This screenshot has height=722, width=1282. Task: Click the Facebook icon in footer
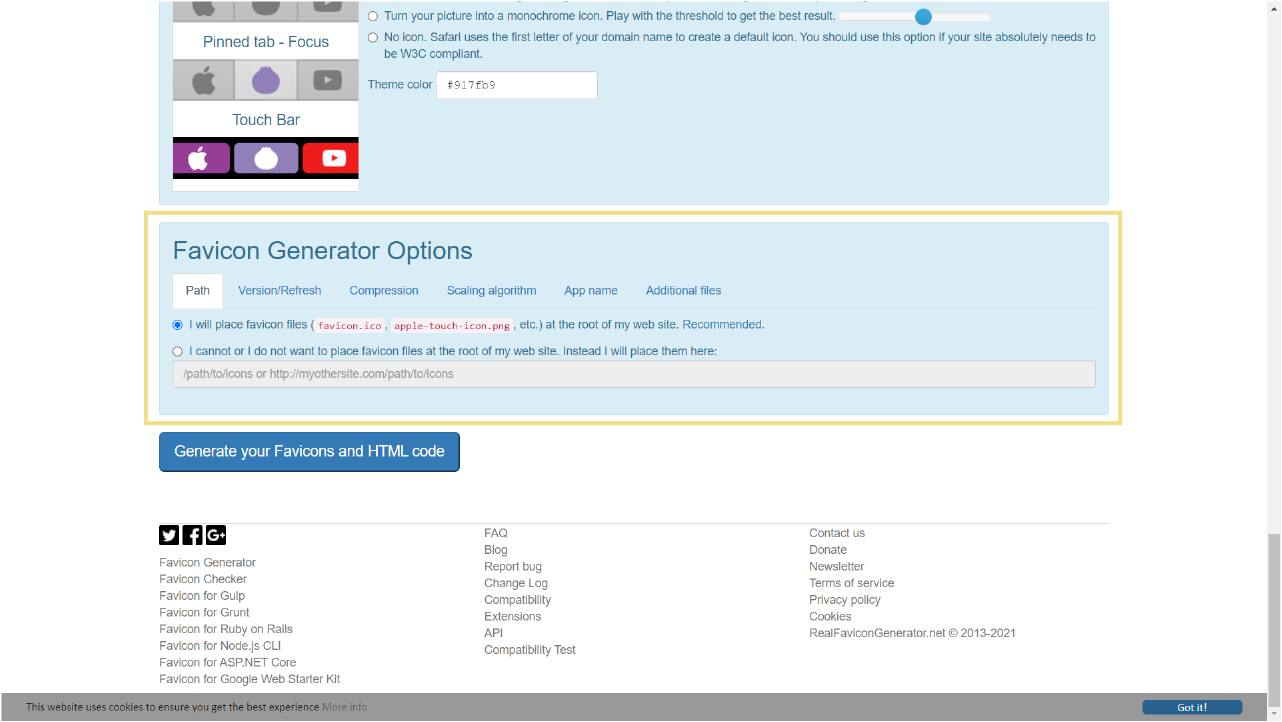coord(193,535)
